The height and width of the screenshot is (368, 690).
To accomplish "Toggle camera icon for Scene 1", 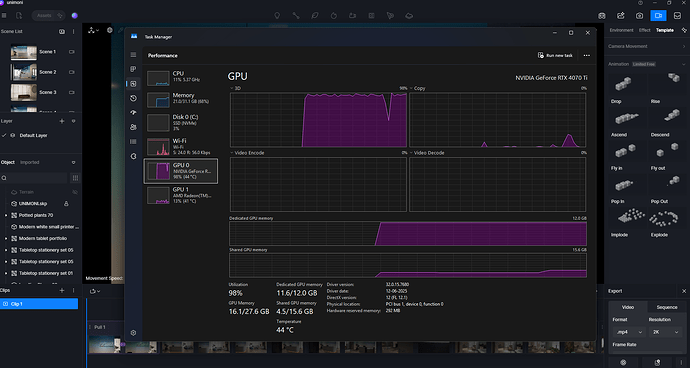I will tap(72, 52).
